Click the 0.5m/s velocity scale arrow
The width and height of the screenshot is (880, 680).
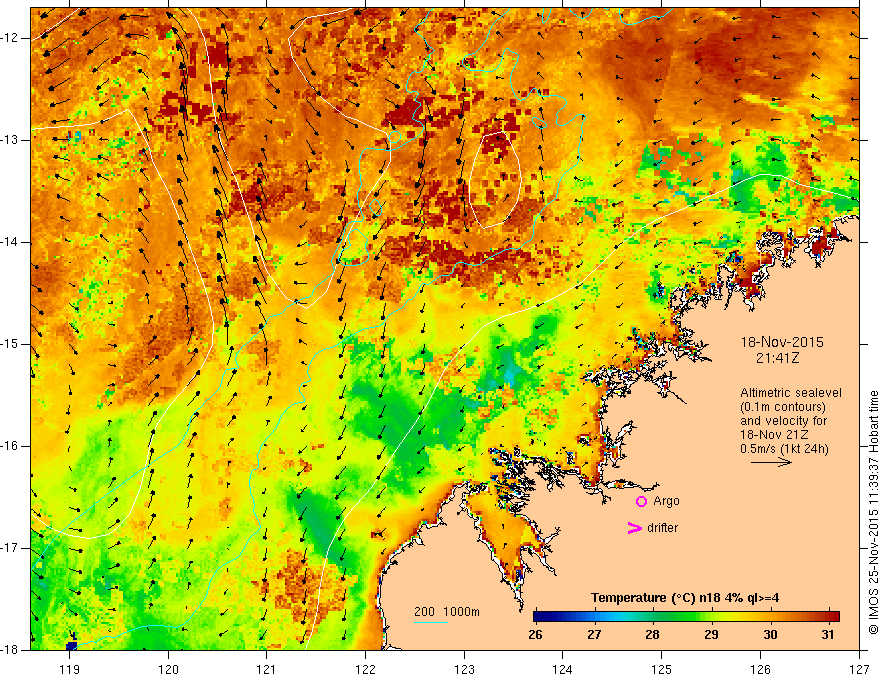(x=771, y=462)
